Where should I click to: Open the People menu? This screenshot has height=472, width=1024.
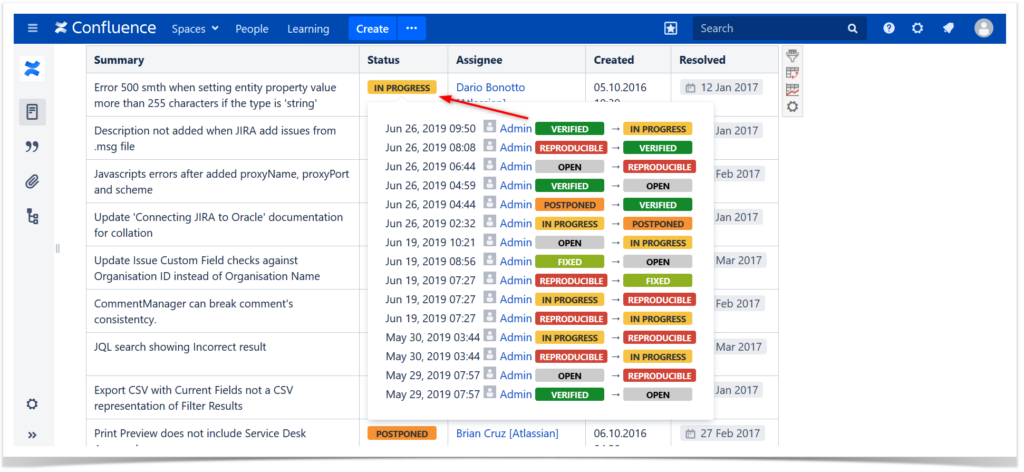click(x=251, y=29)
